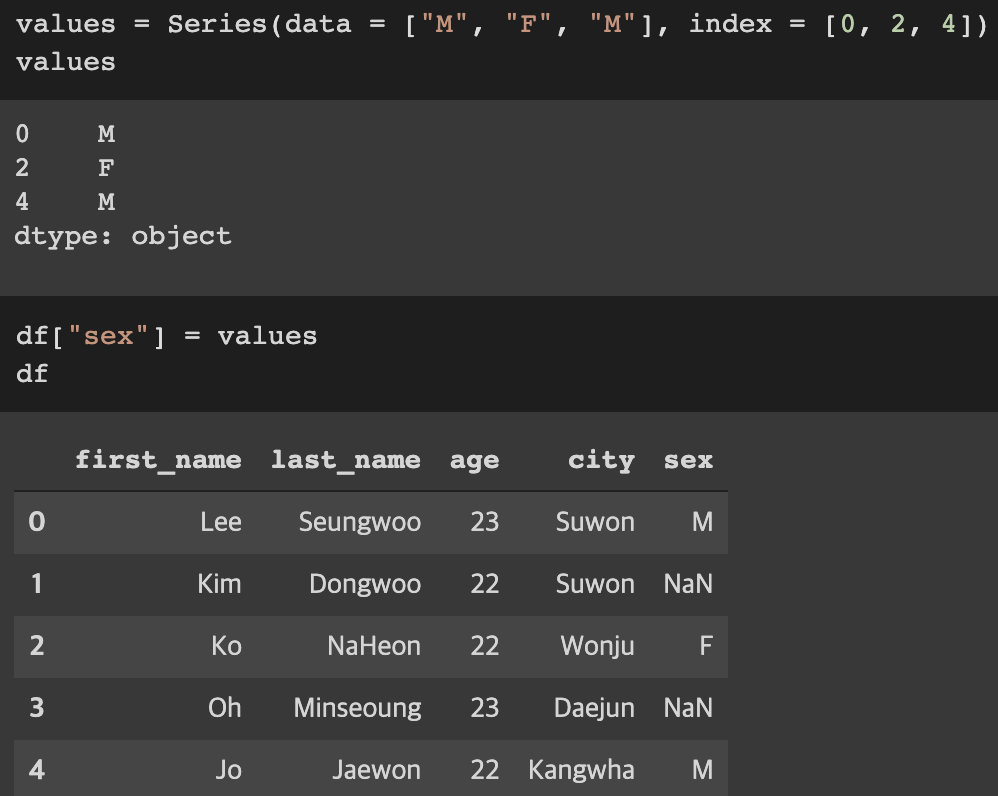Click the sex value 'F' in Ko row
Viewport: 998px width, 796px height.
coord(706,646)
